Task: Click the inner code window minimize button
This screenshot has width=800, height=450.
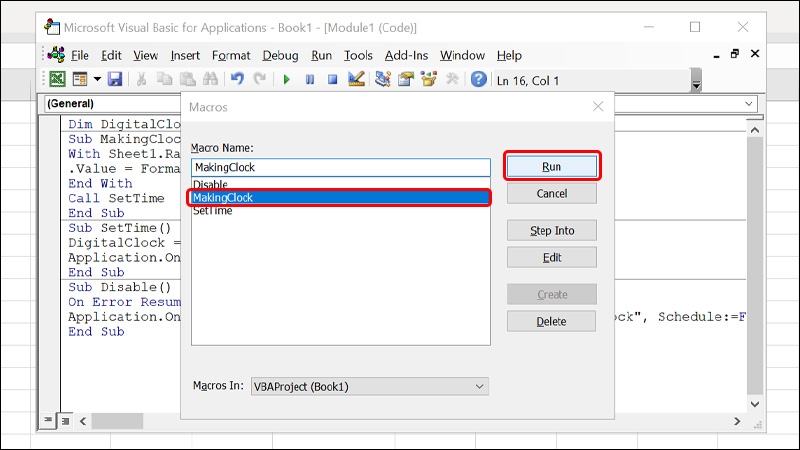Action: [716, 55]
